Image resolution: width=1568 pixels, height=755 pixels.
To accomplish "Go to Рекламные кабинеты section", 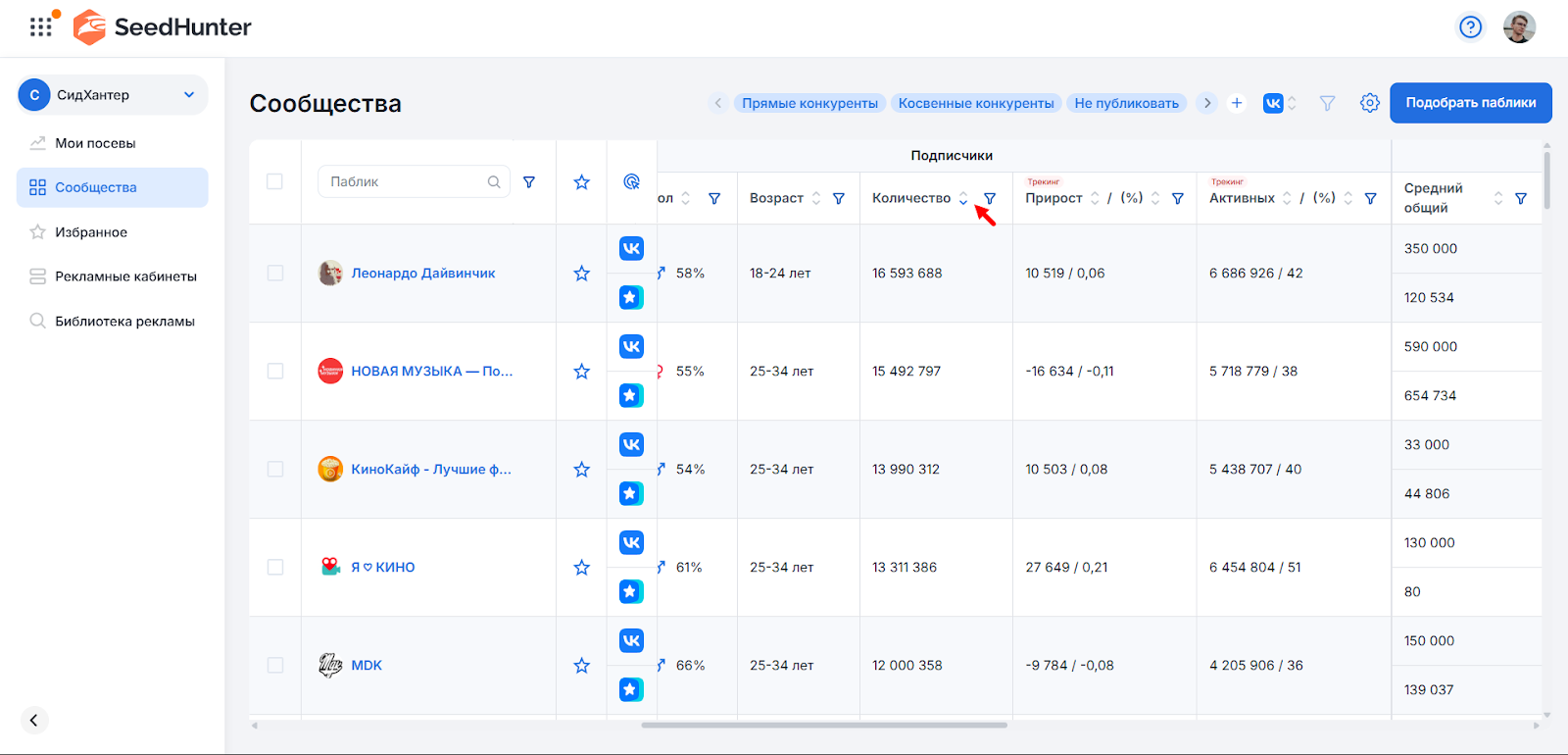I will pos(125,277).
